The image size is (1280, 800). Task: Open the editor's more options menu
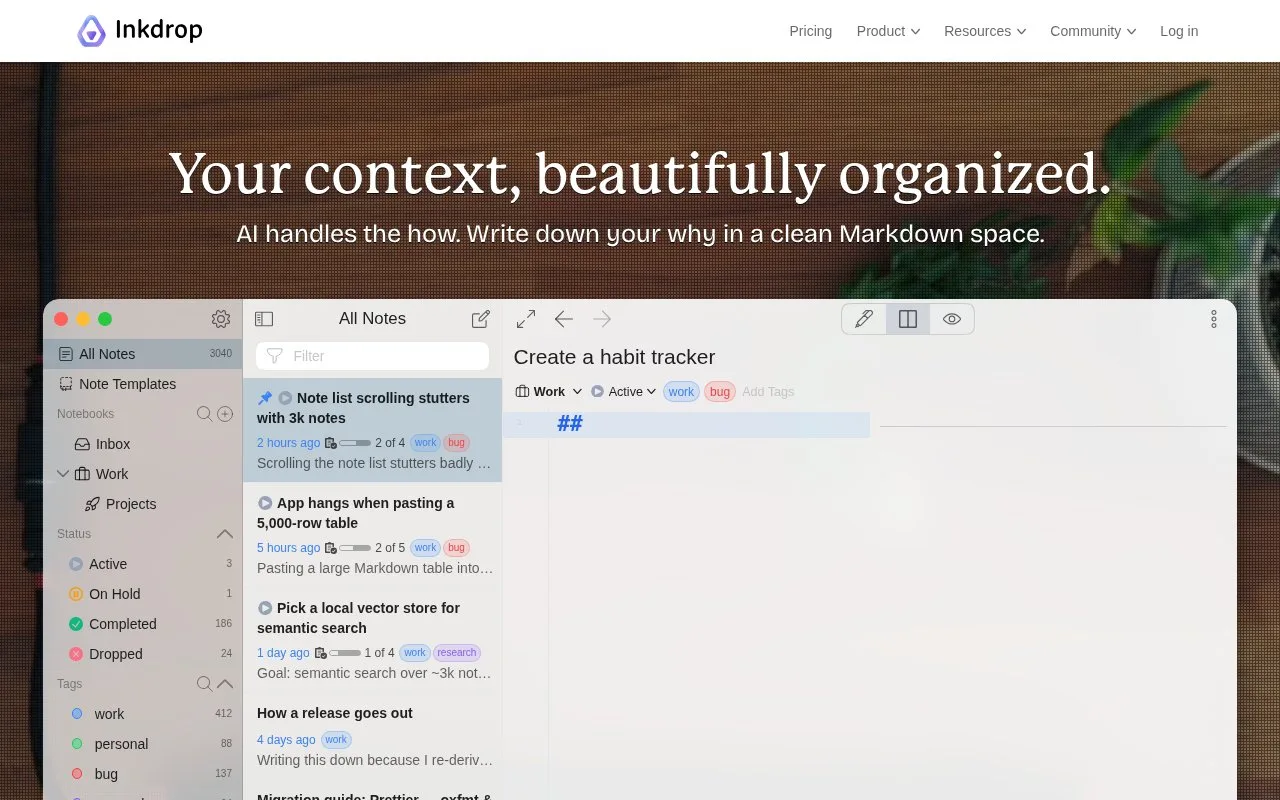click(x=1214, y=319)
